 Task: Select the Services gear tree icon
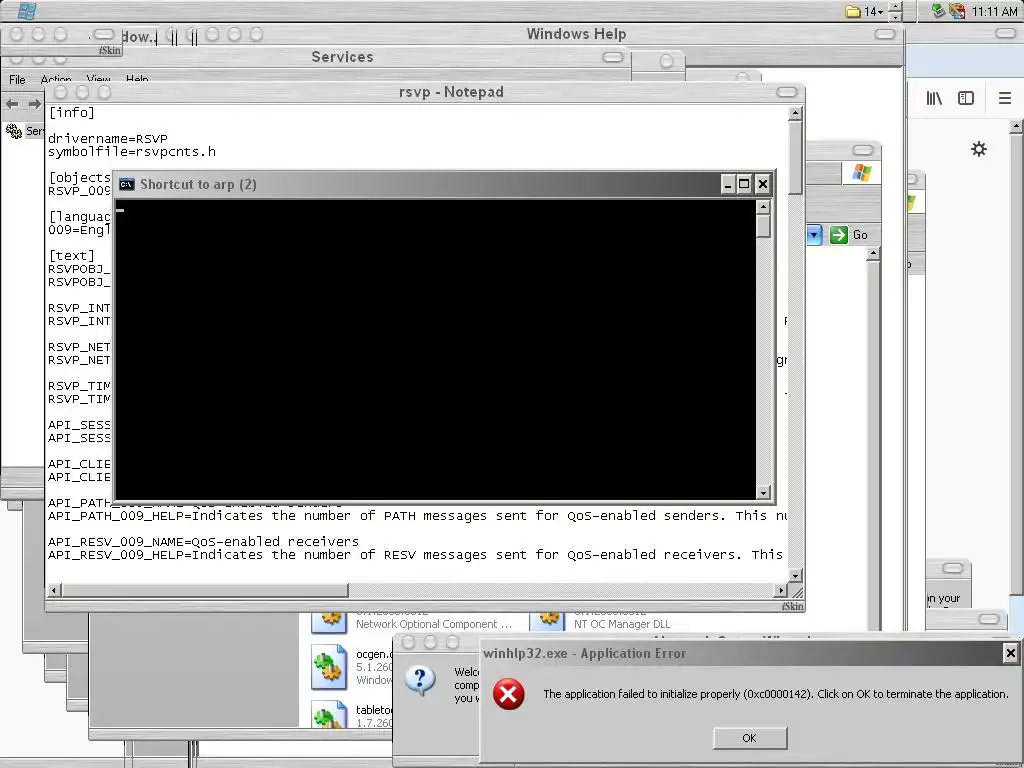pyautogui.click(x=14, y=131)
